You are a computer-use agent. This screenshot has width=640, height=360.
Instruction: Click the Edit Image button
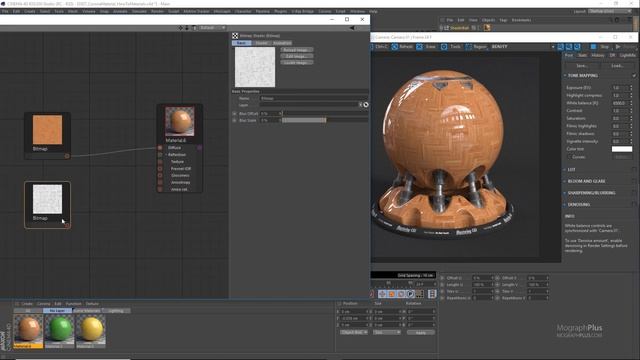click(x=297, y=56)
